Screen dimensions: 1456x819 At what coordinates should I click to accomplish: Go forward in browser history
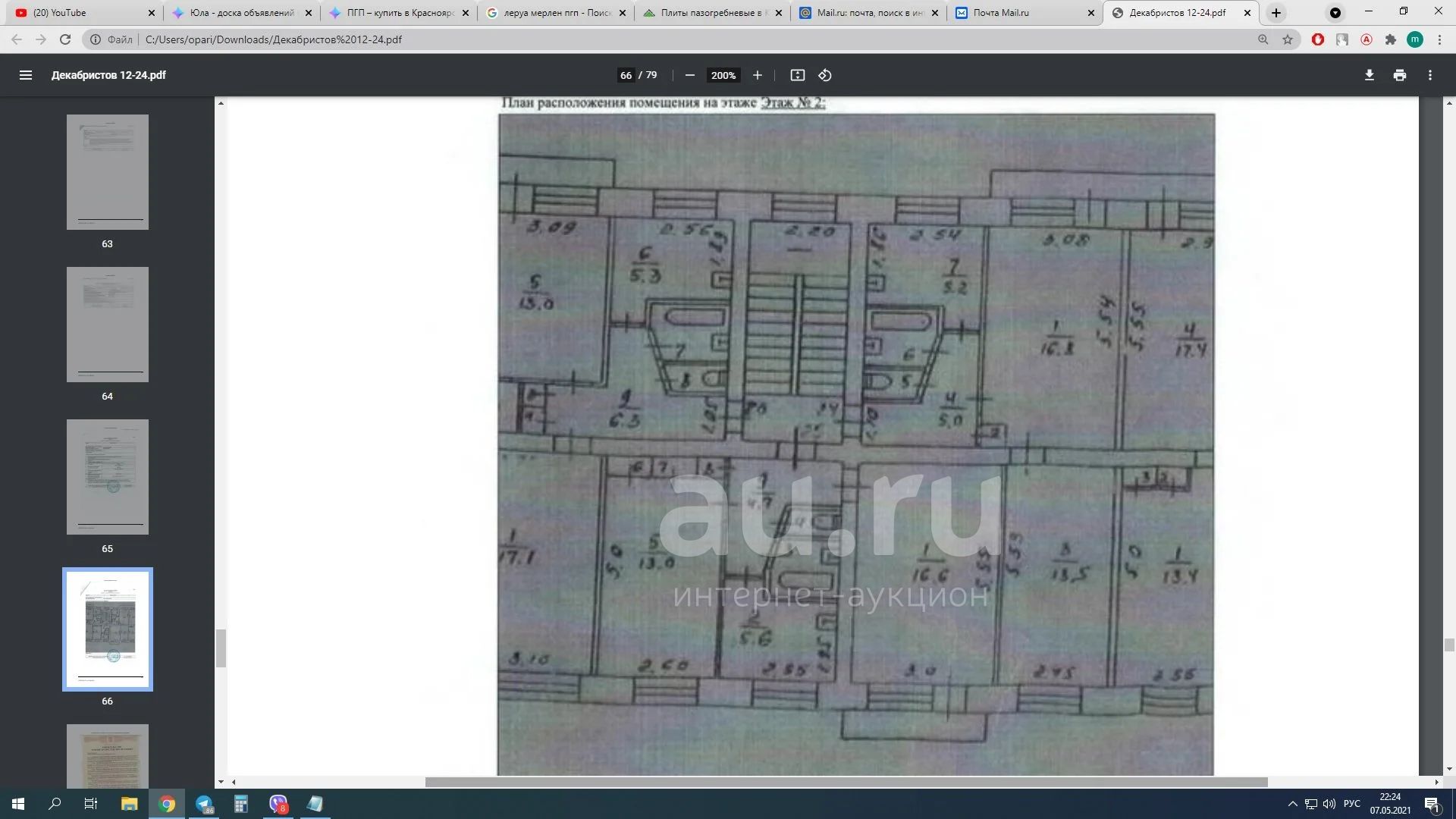tap(41, 39)
